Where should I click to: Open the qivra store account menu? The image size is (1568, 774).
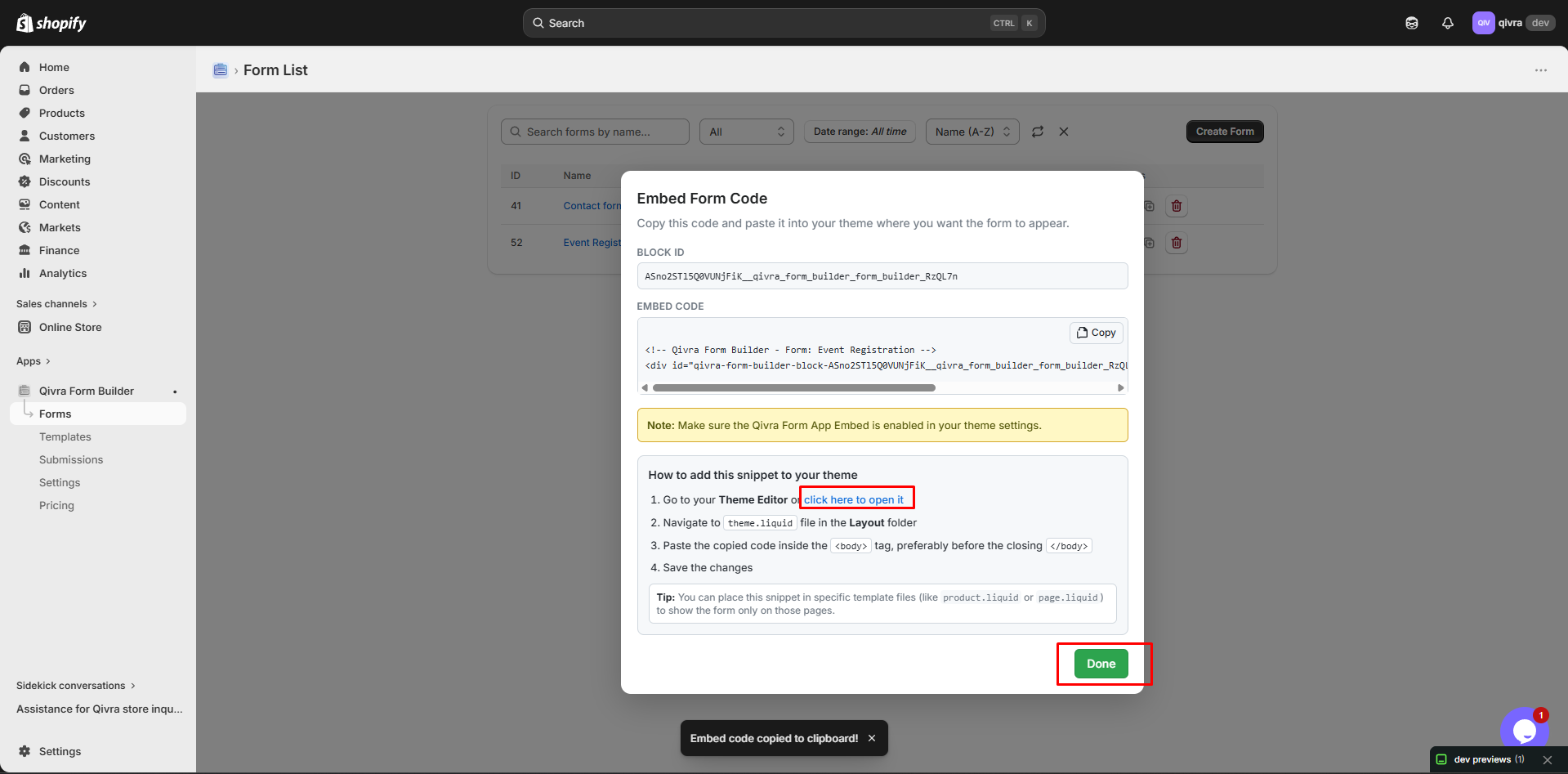tap(1513, 23)
